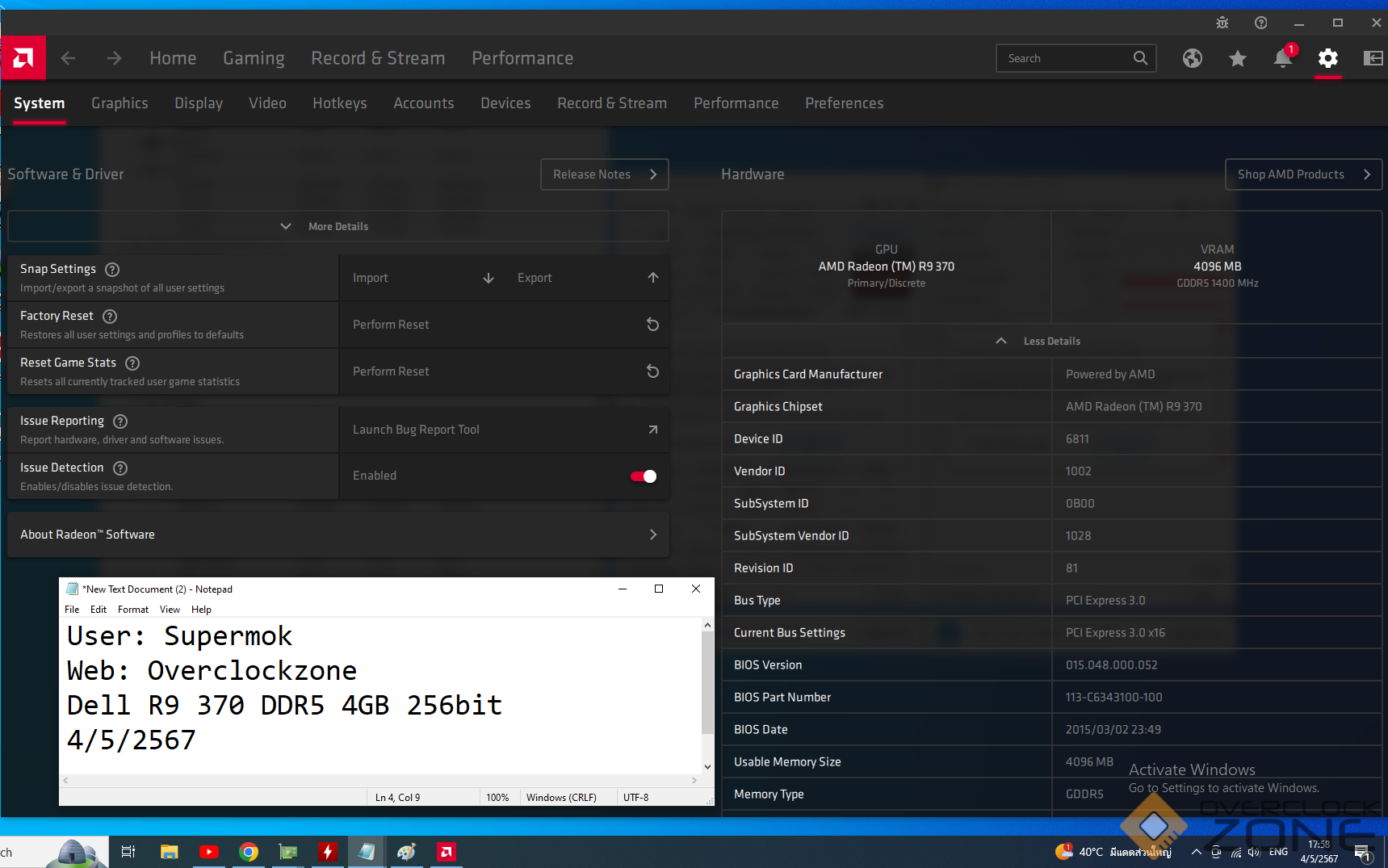1388x868 pixels.
Task: Click the favorites star icon
Action: click(x=1237, y=58)
